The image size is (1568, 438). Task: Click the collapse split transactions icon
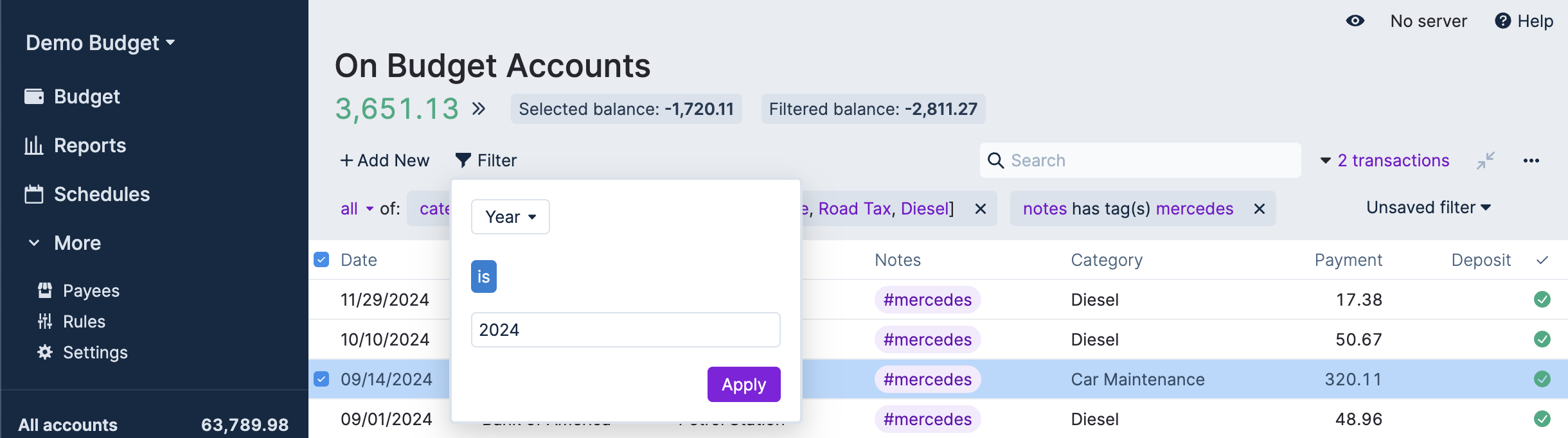point(1486,161)
